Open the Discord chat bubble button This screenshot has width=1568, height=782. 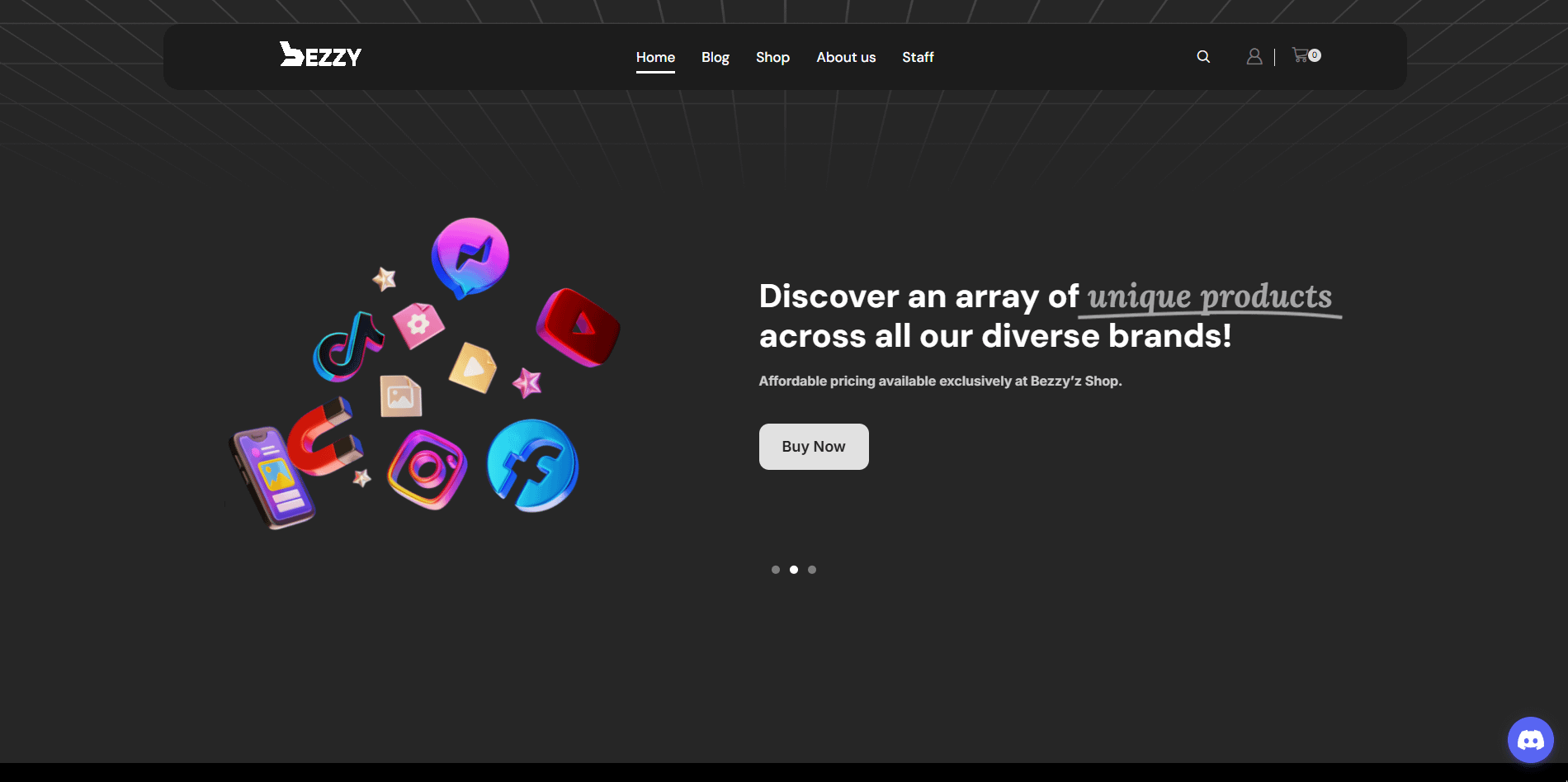[x=1530, y=740]
